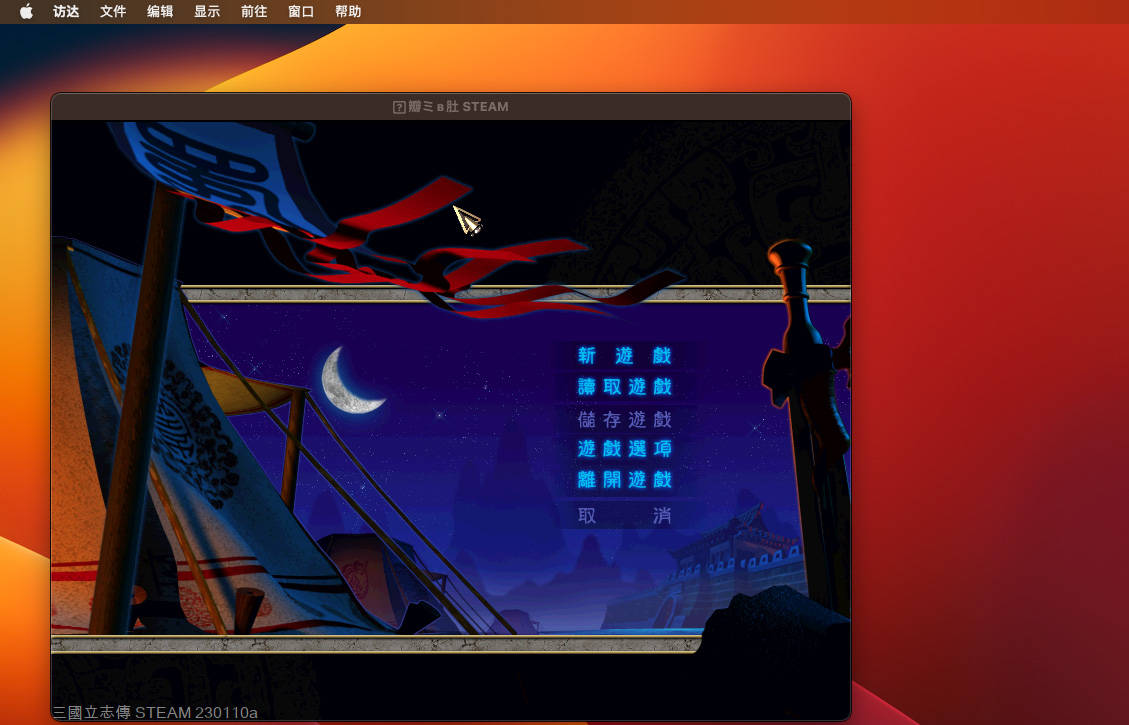Open the 显示 menu
The image size is (1129, 725).
point(207,12)
